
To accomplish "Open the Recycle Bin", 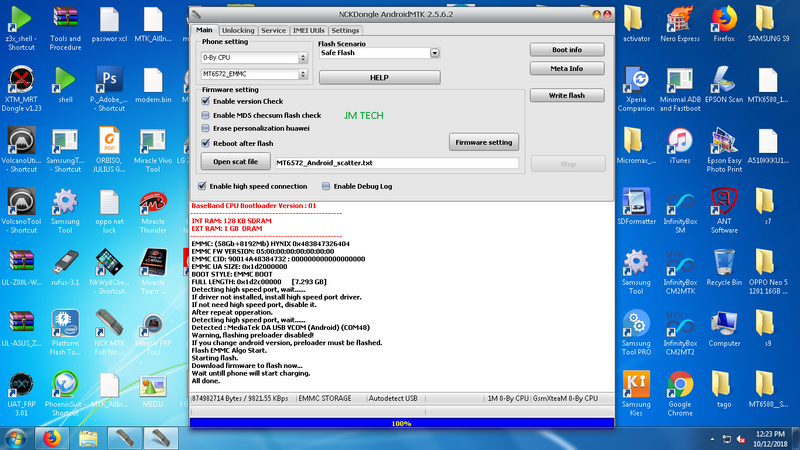I will click(724, 267).
